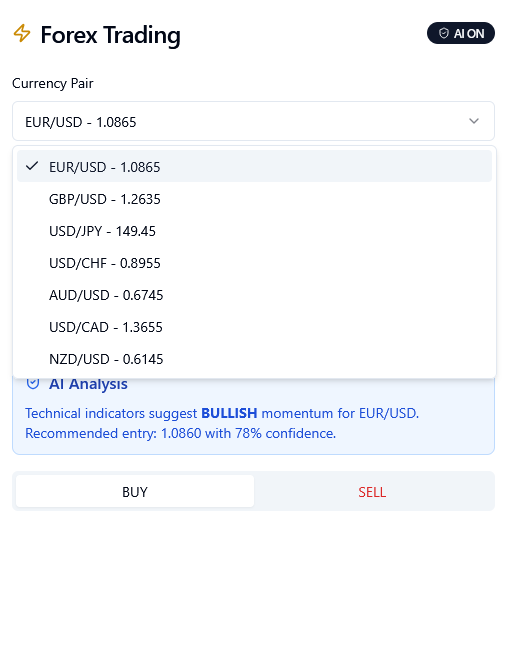Click the lightning bolt icon beside Forex Trading
This screenshot has width=517, height=648.
pyautogui.click(x=21, y=33)
